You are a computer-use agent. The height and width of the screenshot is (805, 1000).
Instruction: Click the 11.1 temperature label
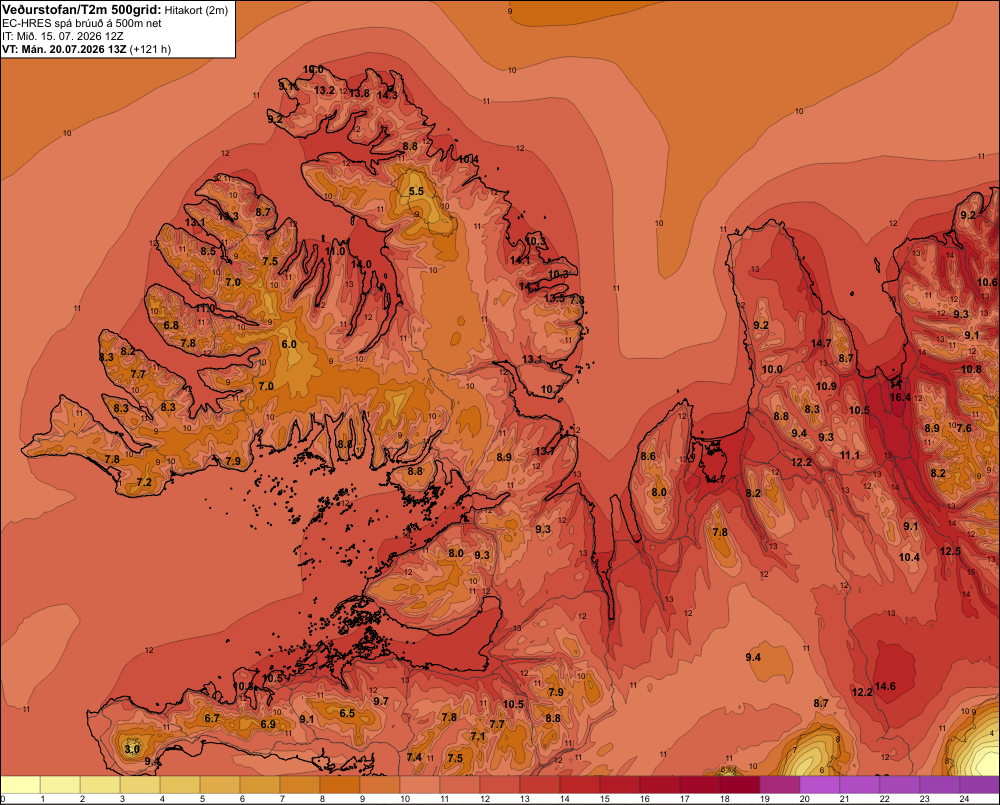849,455
